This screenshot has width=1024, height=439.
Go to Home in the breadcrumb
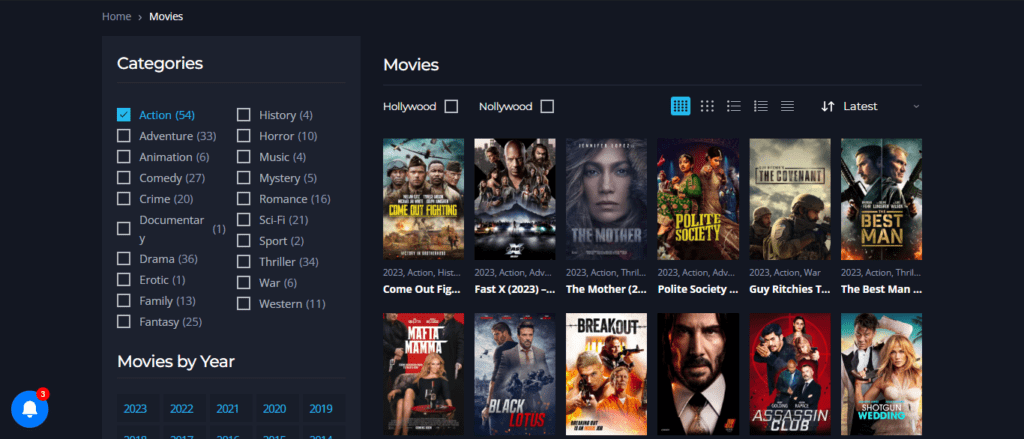pos(116,16)
